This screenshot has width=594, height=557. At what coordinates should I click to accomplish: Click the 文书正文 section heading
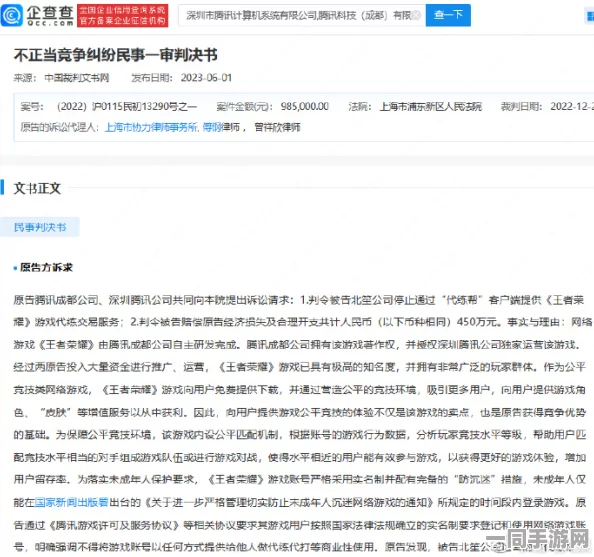[37, 188]
